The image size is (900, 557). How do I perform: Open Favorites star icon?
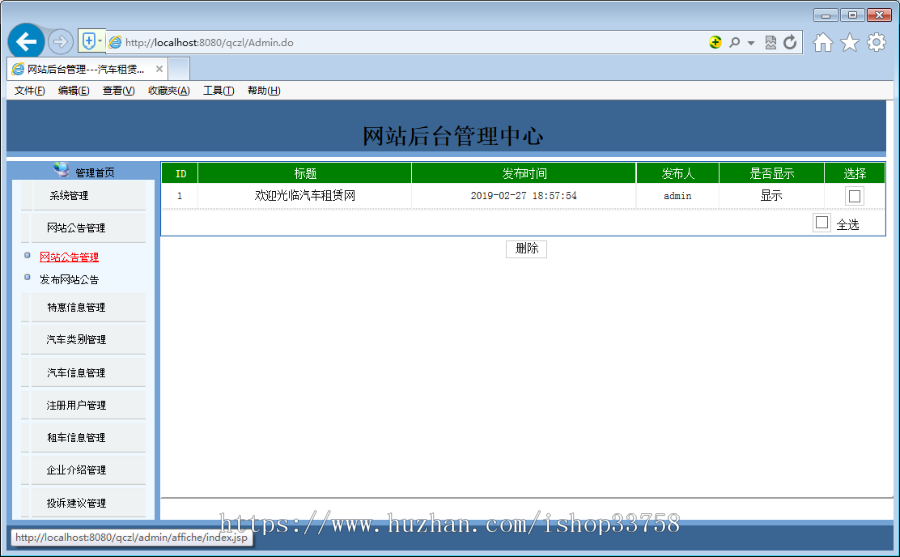pyautogui.click(x=849, y=42)
